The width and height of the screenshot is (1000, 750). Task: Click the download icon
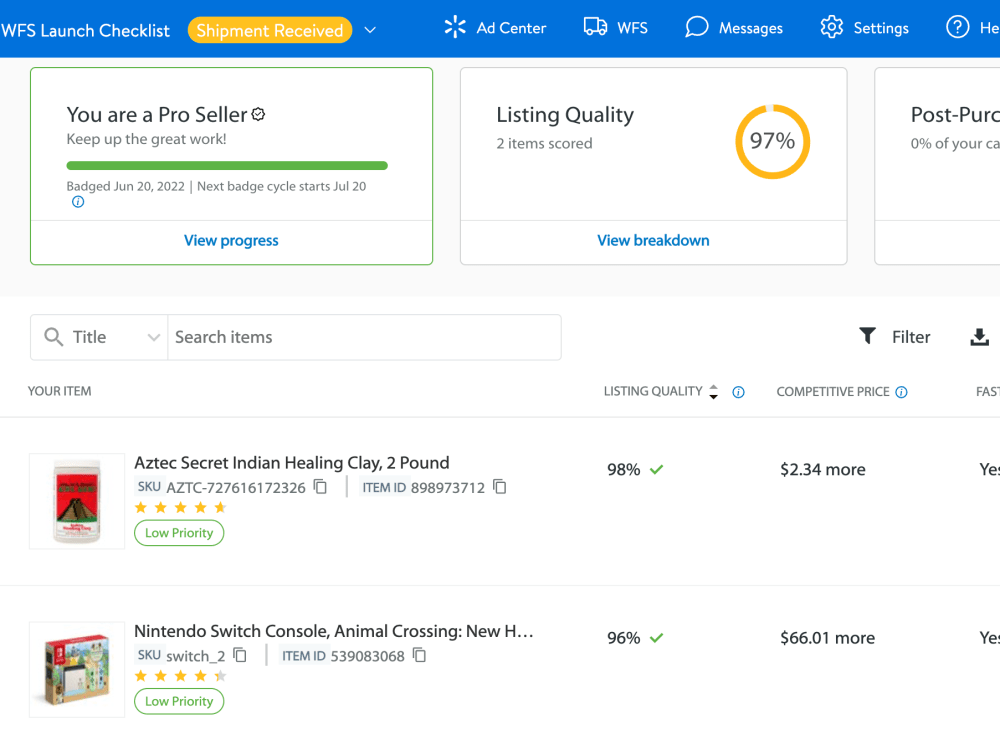click(979, 337)
